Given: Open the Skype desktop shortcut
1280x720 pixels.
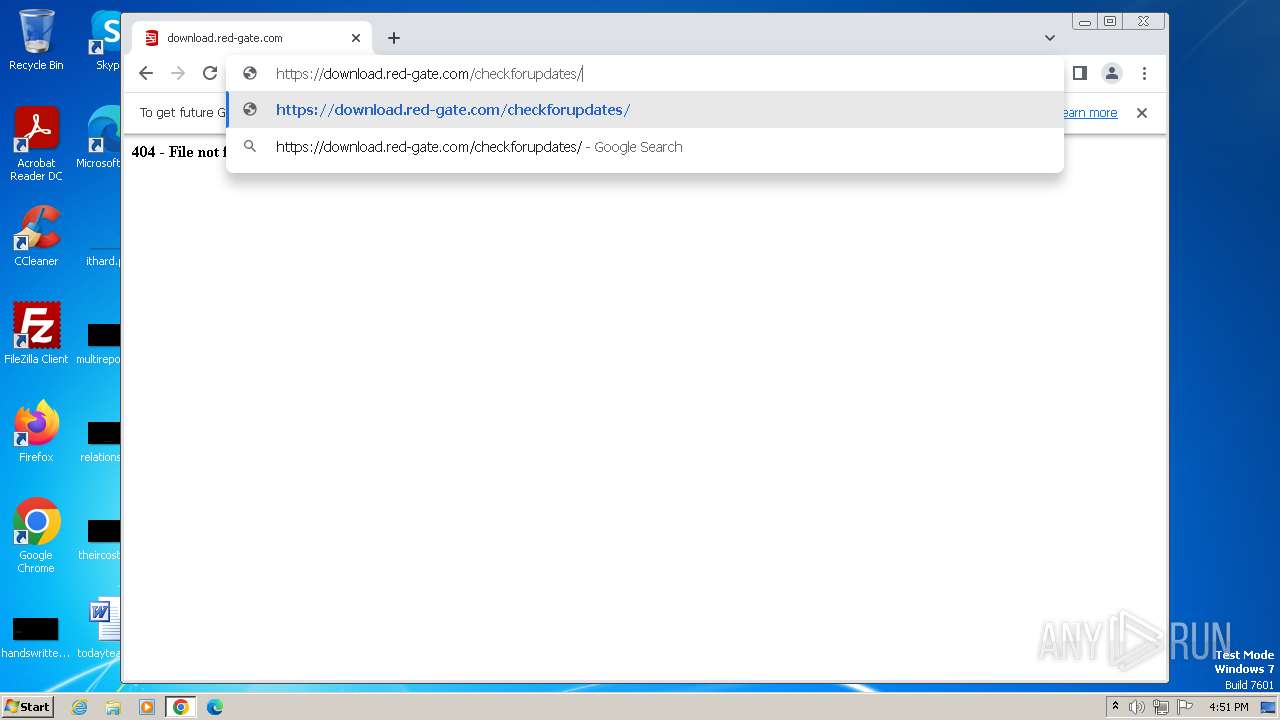Looking at the screenshot, I should pyautogui.click(x=105, y=40).
